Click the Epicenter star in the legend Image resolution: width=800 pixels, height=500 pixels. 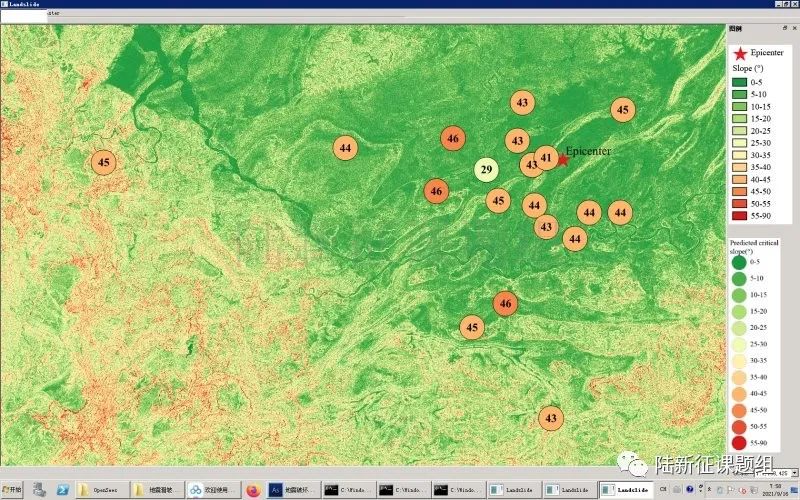click(738, 52)
